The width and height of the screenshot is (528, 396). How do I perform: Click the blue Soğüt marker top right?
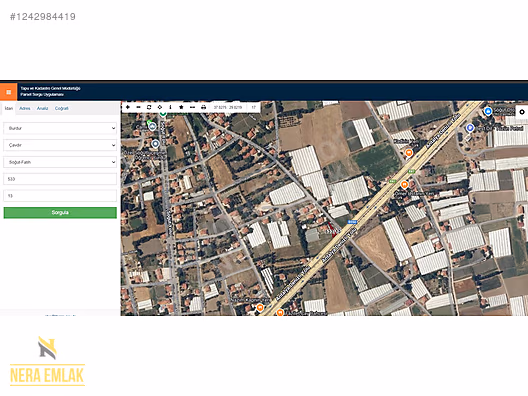click(x=488, y=111)
